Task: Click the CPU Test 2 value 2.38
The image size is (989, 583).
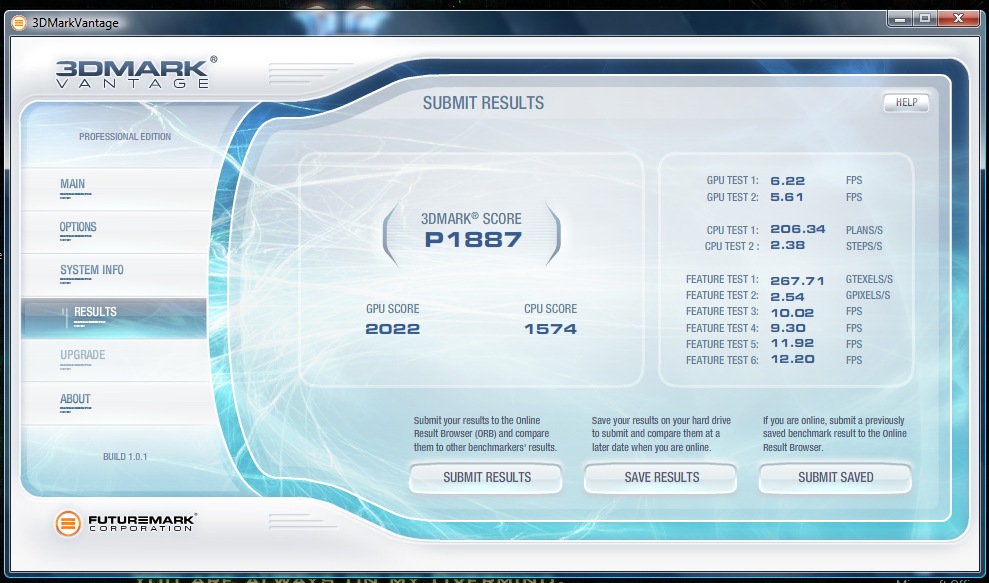Action: [x=787, y=245]
